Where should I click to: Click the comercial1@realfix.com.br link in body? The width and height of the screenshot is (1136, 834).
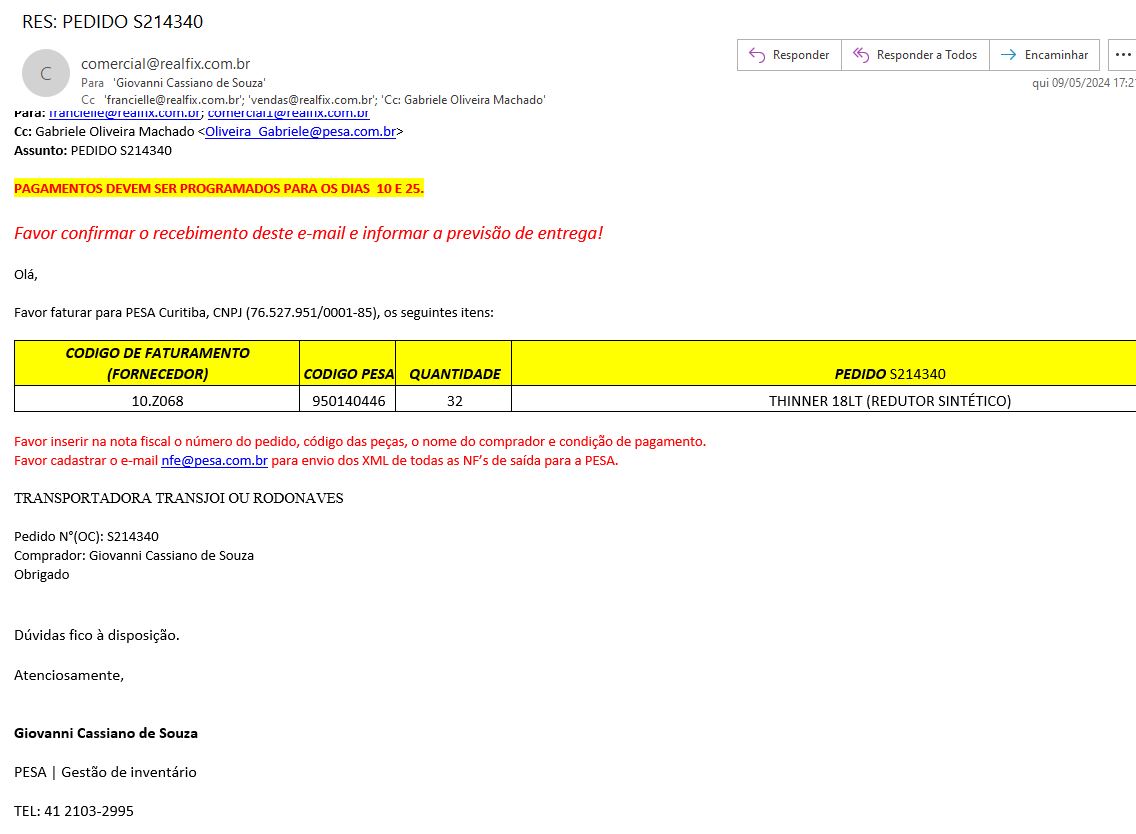point(288,114)
